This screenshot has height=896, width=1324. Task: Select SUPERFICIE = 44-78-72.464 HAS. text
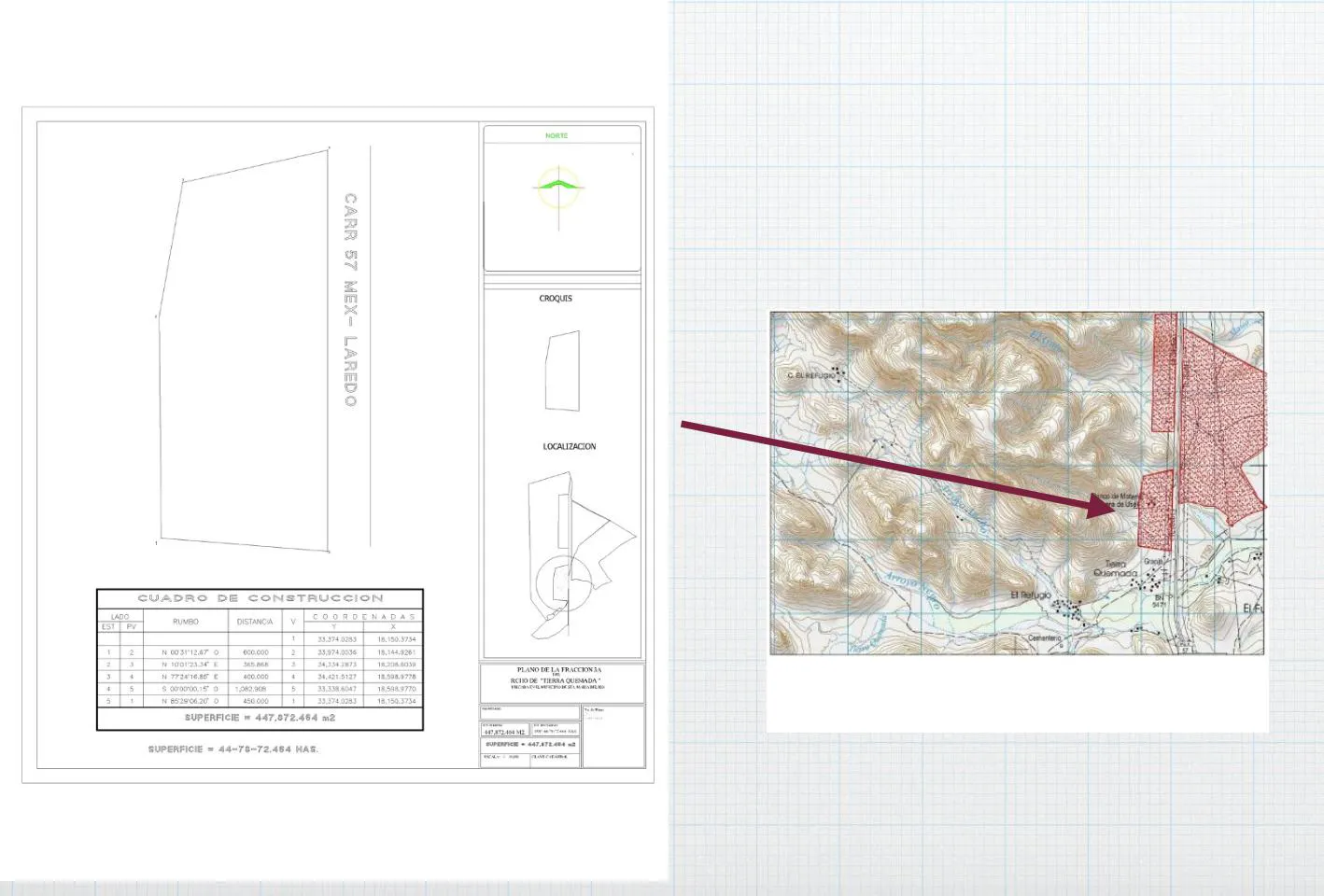coord(233,749)
